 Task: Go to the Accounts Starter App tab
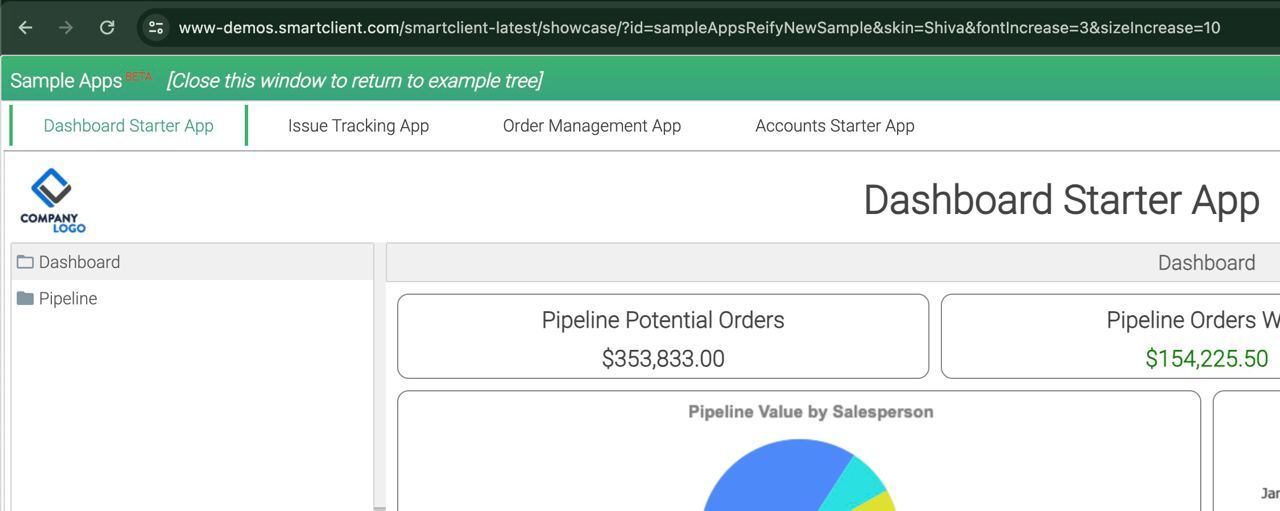[x=834, y=126]
